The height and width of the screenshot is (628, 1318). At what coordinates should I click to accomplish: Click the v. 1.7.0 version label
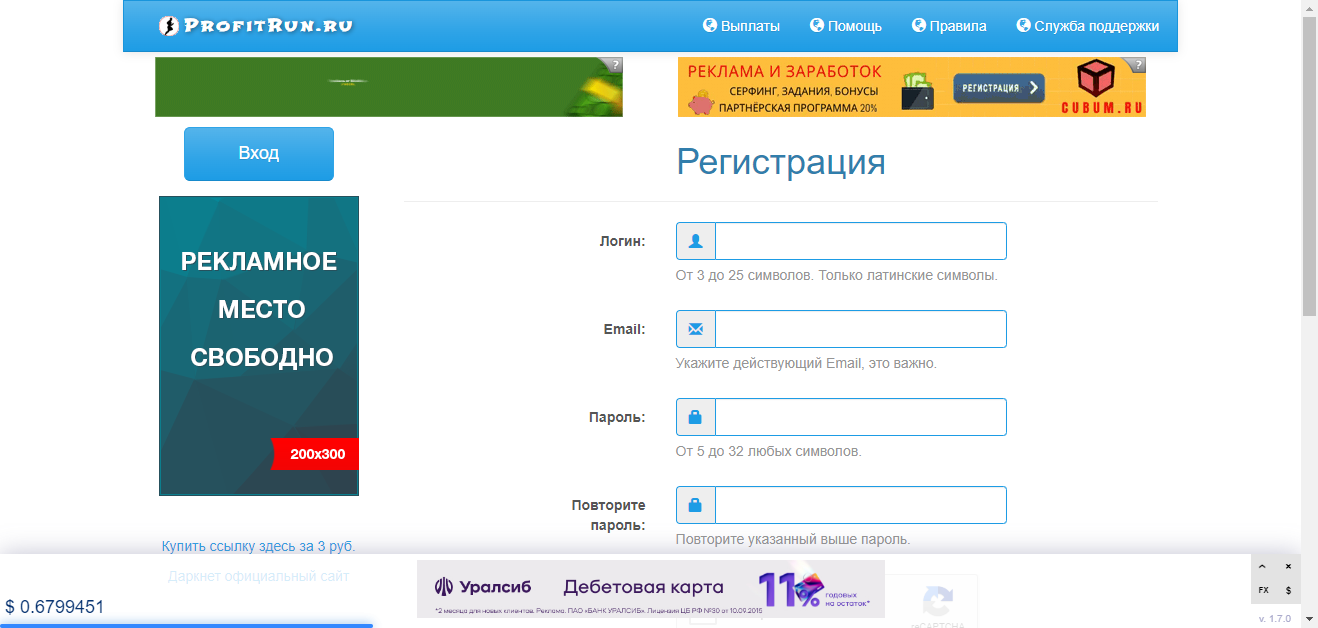pos(1274,619)
